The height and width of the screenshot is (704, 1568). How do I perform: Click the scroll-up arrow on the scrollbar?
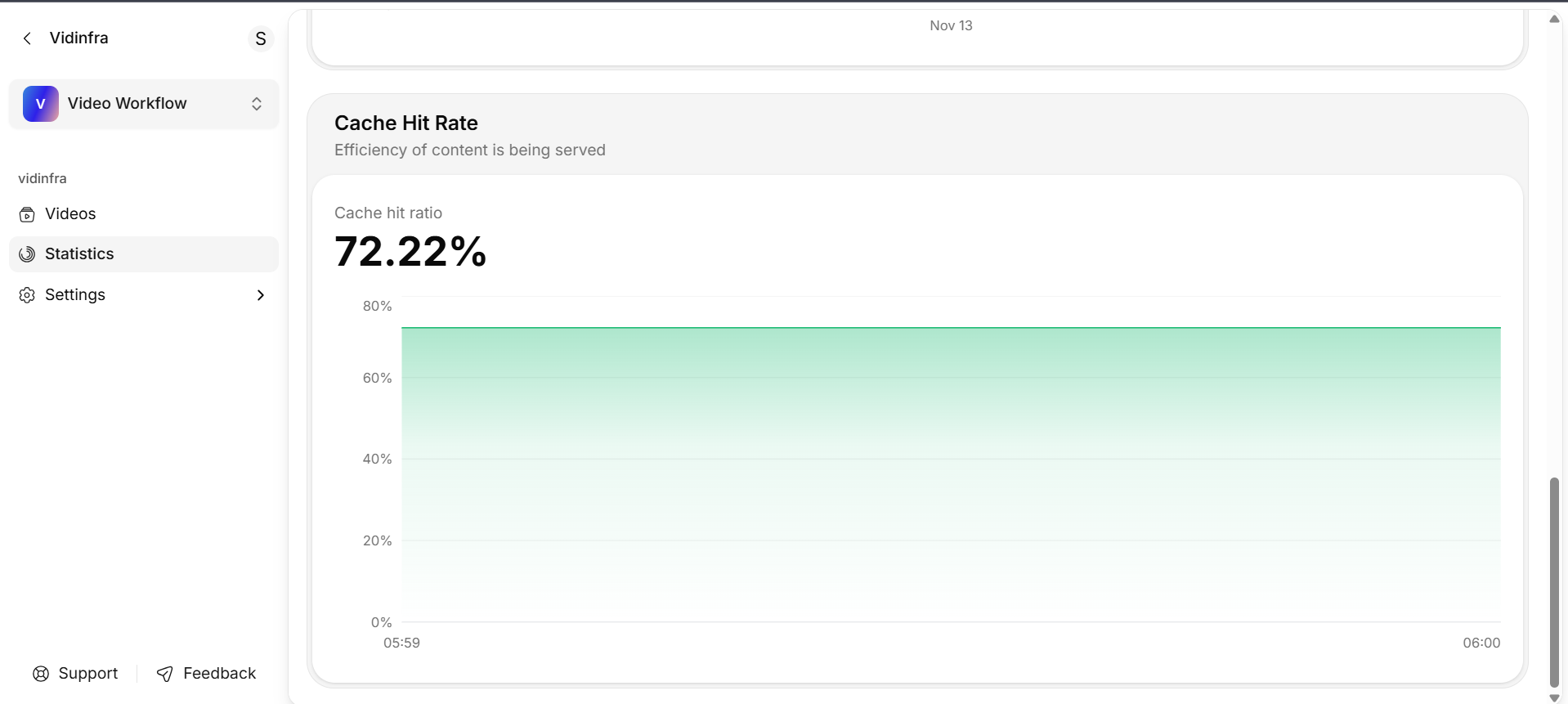[x=1553, y=18]
